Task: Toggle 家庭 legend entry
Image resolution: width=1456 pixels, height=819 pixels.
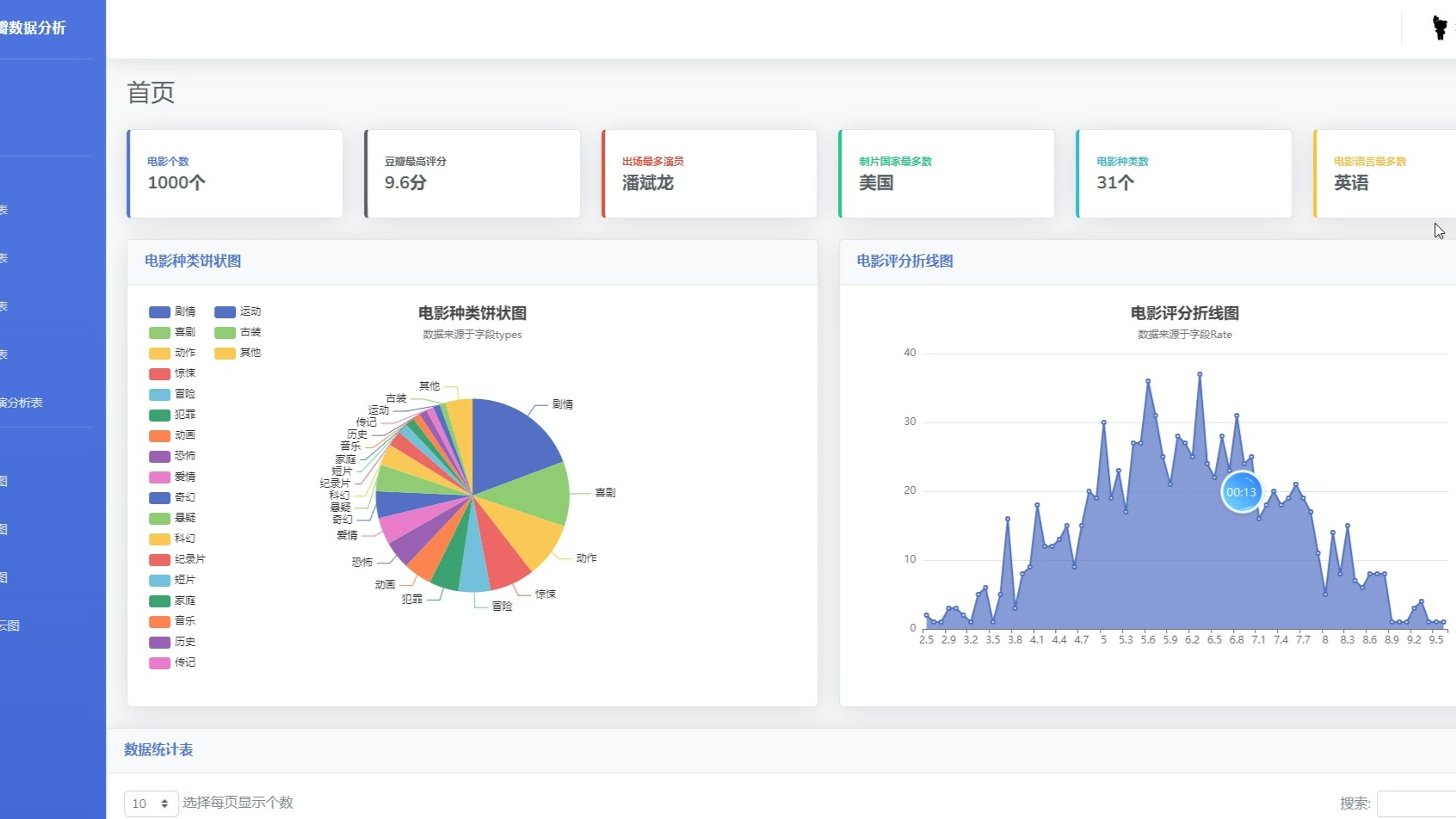Action: coord(172,600)
